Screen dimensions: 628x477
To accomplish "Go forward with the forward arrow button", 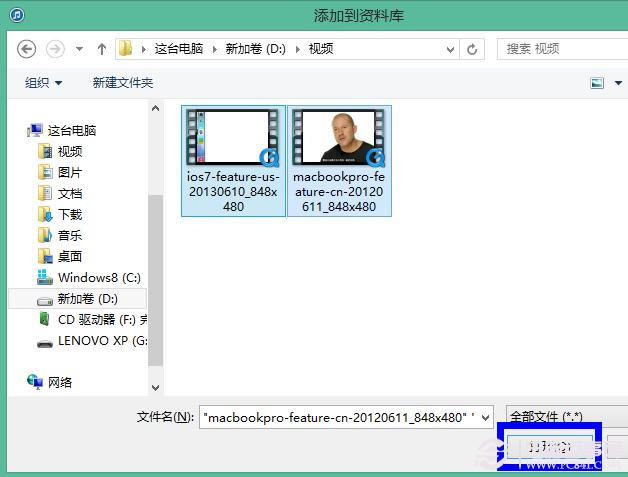I will pos(55,49).
